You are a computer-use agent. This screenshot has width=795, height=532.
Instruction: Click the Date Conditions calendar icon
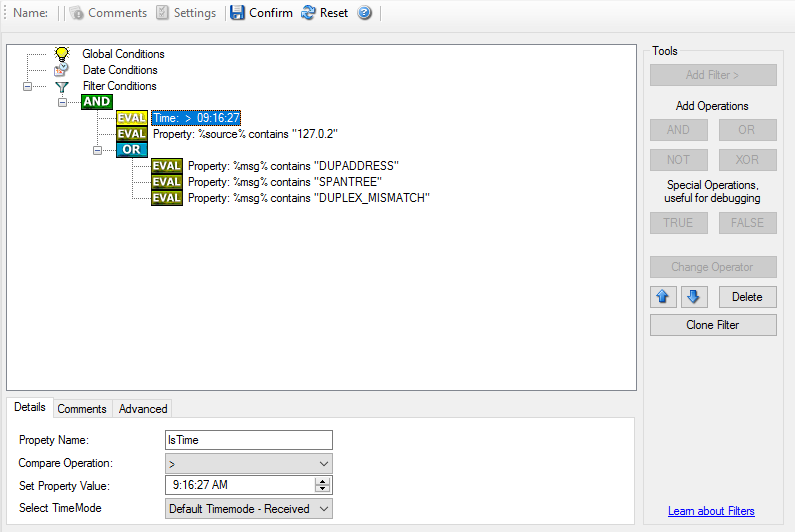[x=61, y=70]
